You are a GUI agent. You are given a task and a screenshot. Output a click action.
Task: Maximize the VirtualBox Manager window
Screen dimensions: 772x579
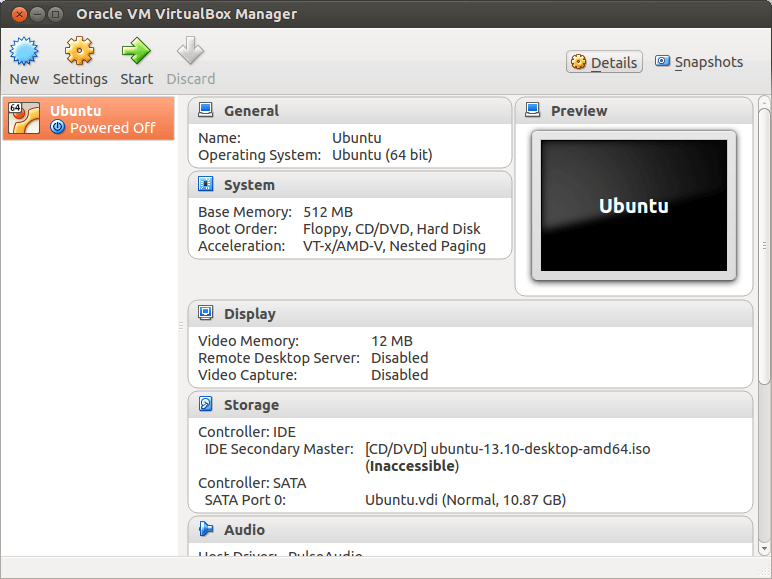pyautogui.click(x=55, y=14)
